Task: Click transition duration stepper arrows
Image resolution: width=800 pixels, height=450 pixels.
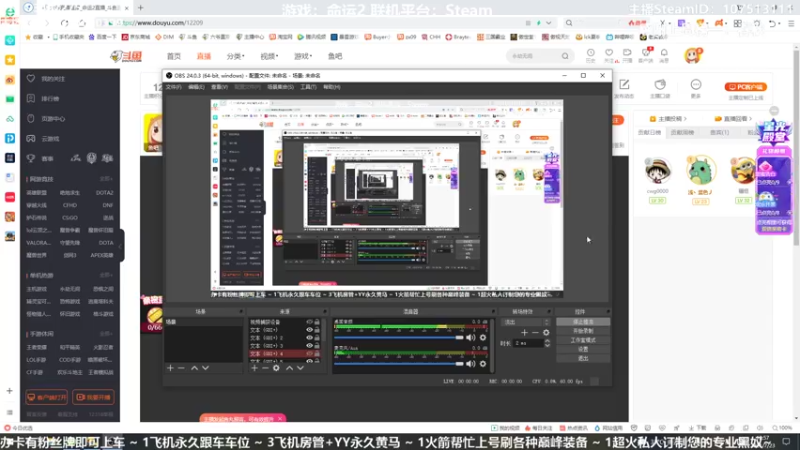Action: coord(547,344)
